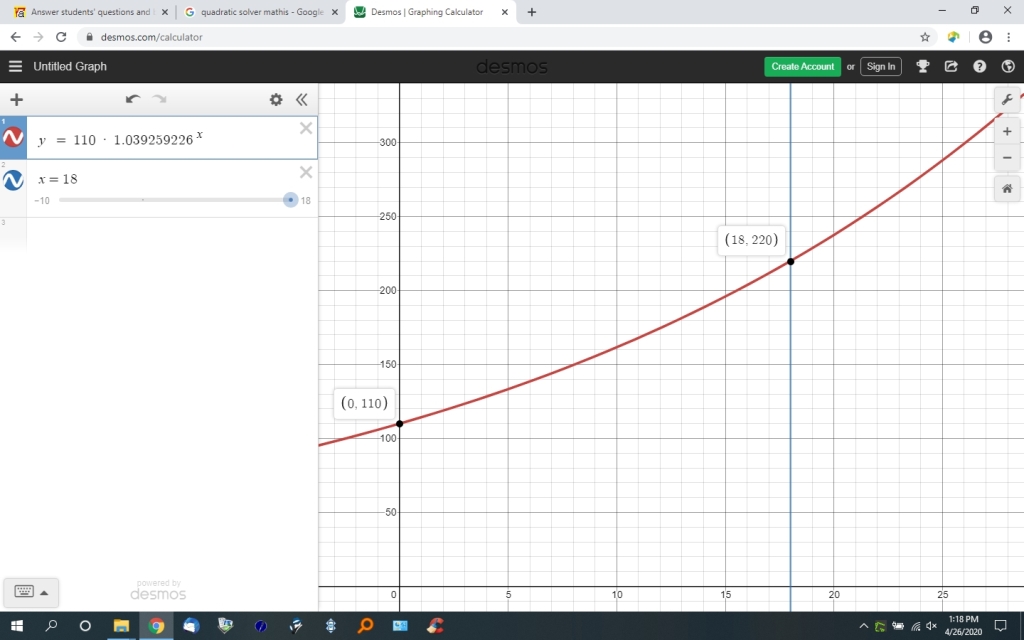
Task: Open Windows taskbar search
Action: click(51, 626)
